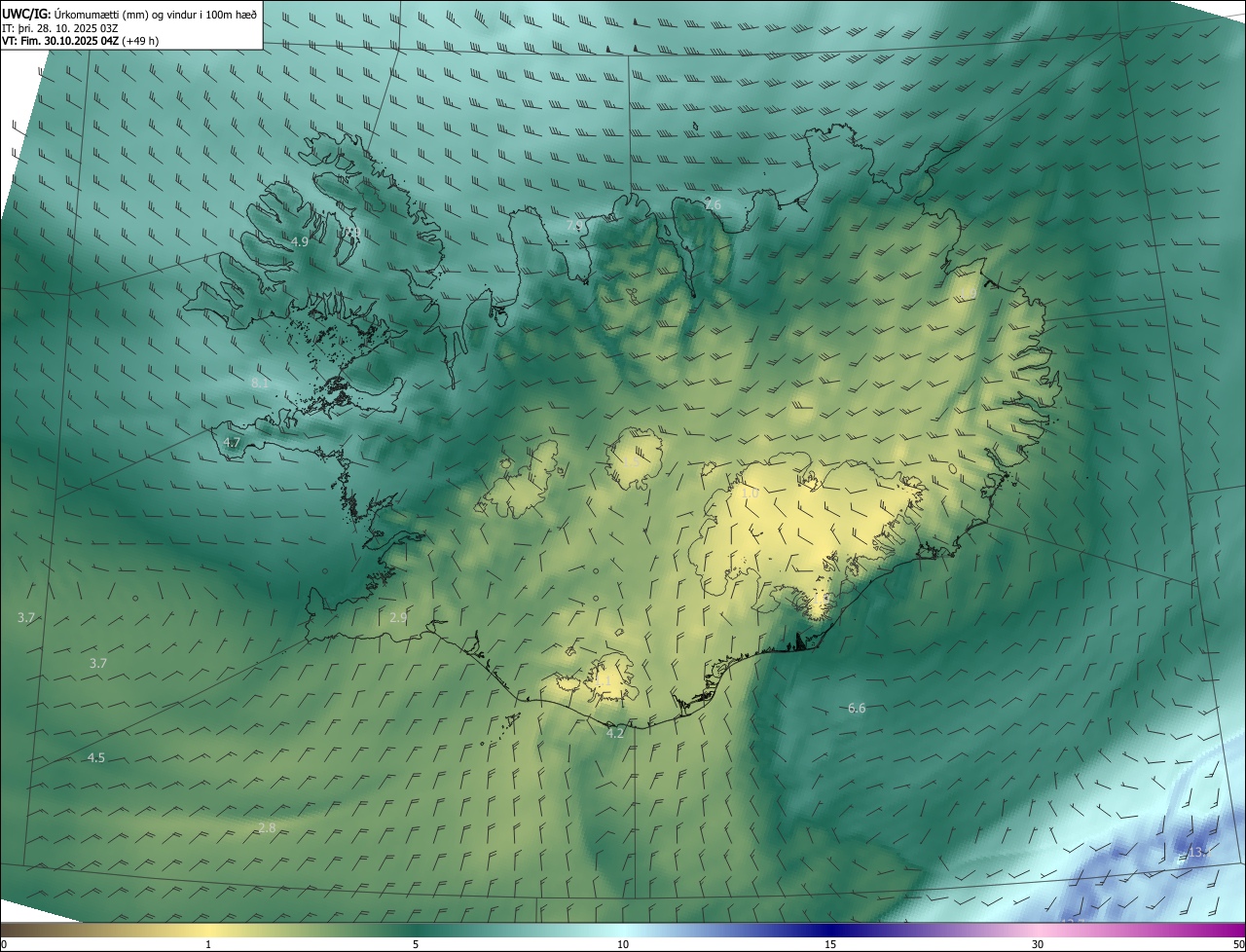Click the 10 tick label on the color scale
The image size is (1246, 952).
623,944
